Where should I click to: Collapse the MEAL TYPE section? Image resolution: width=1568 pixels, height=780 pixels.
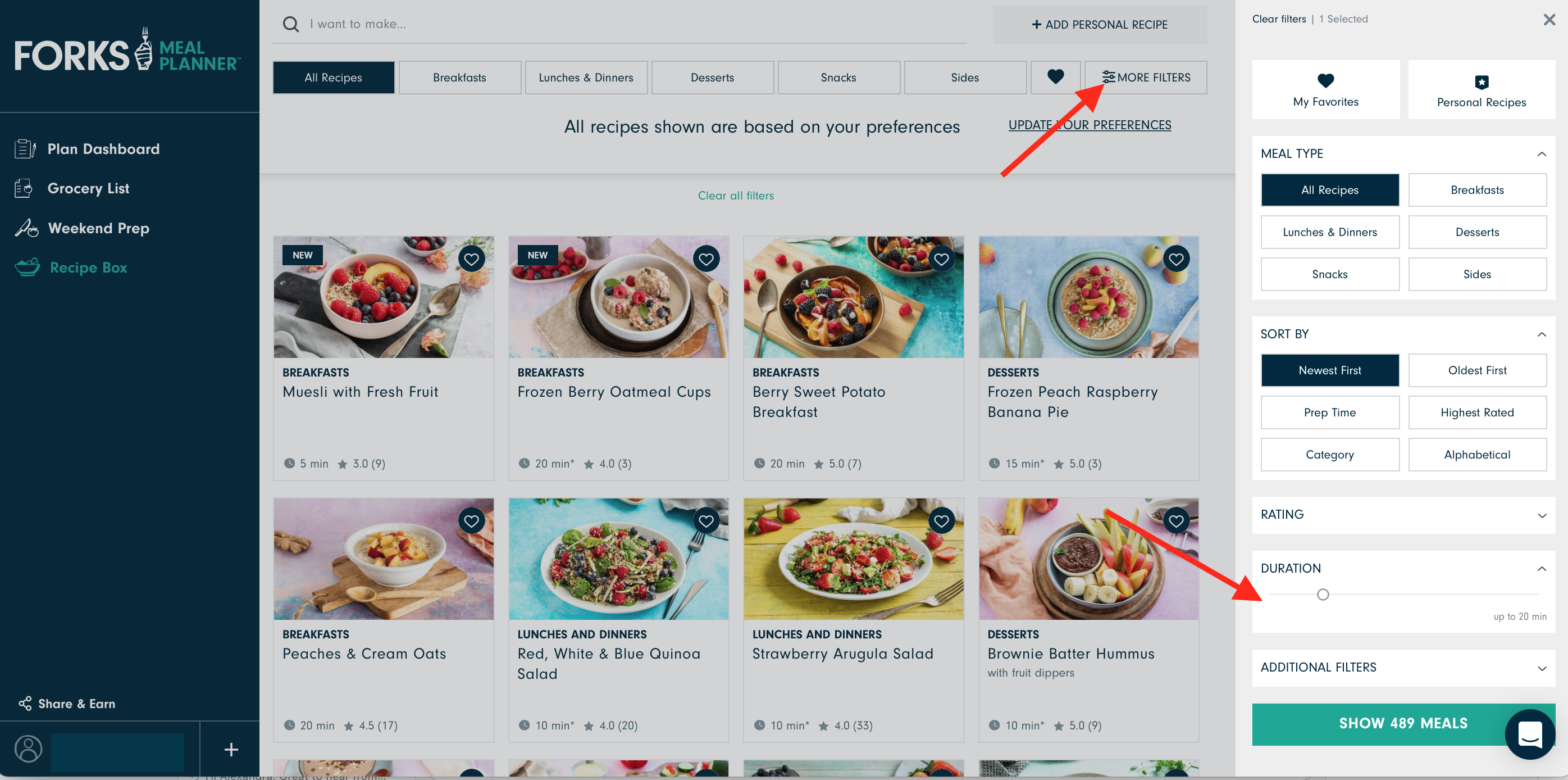pyautogui.click(x=1541, y=154)
